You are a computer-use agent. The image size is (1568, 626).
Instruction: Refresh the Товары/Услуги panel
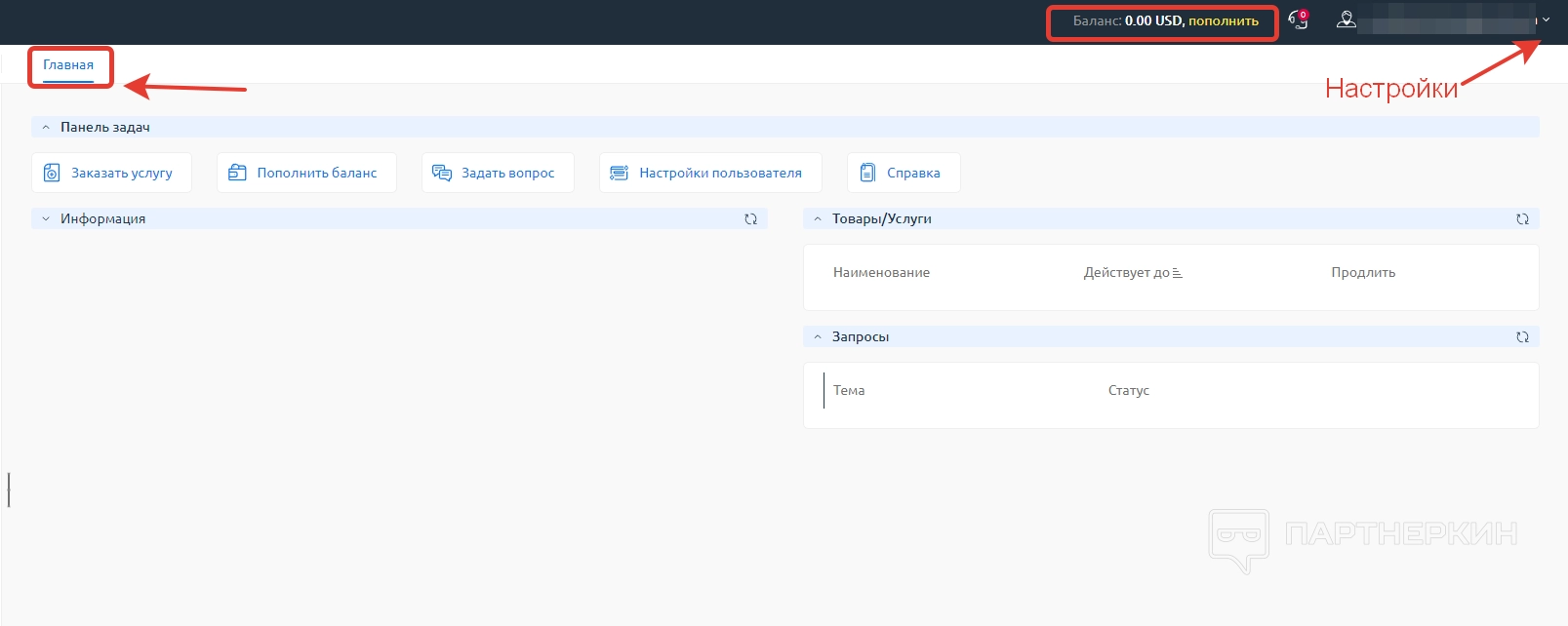pyautogui.click(x=1521, y=219)
